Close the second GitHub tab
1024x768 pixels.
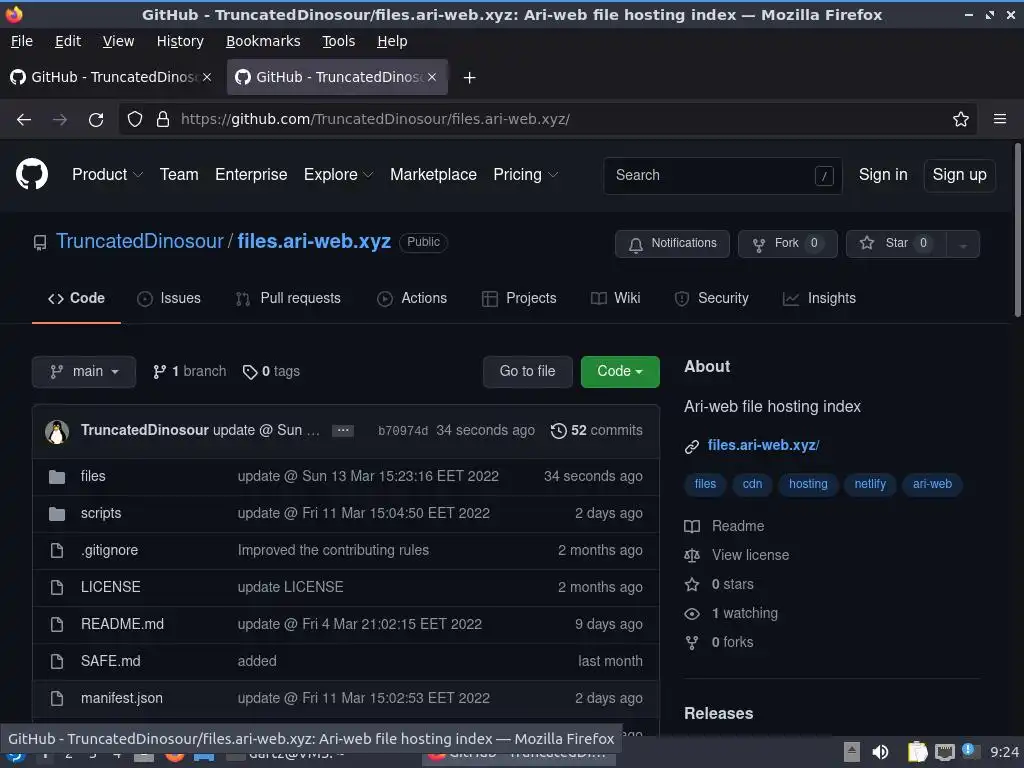point(432,77)
